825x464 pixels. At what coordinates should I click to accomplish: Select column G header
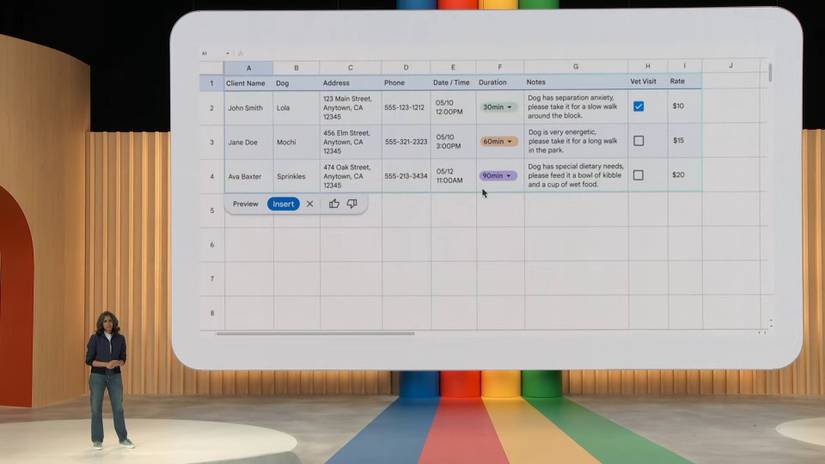click(576, 67)
